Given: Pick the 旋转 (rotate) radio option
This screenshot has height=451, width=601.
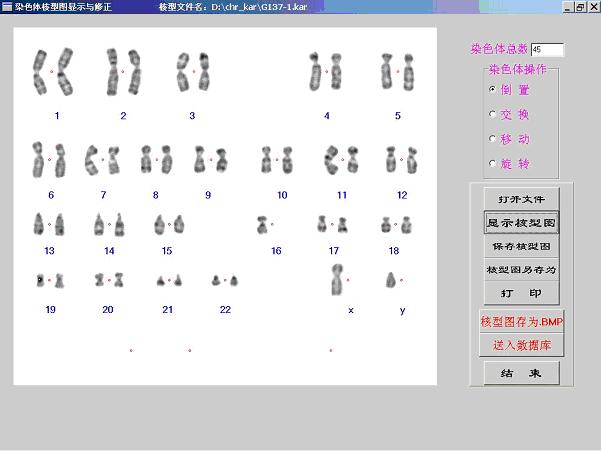Looking at the screenshot, I should 492,163.
